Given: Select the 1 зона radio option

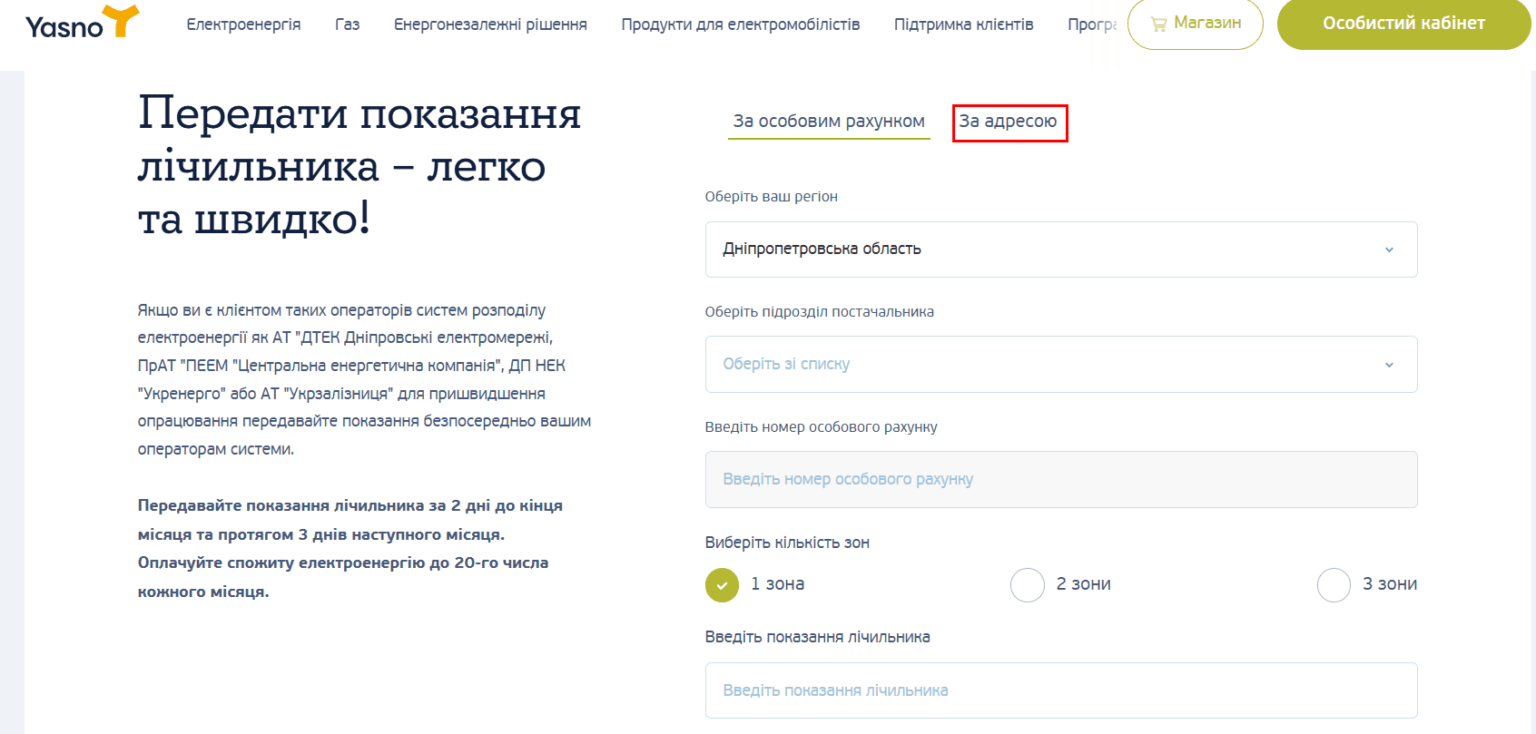Looking at the screenshot, I should pos(722,585).
